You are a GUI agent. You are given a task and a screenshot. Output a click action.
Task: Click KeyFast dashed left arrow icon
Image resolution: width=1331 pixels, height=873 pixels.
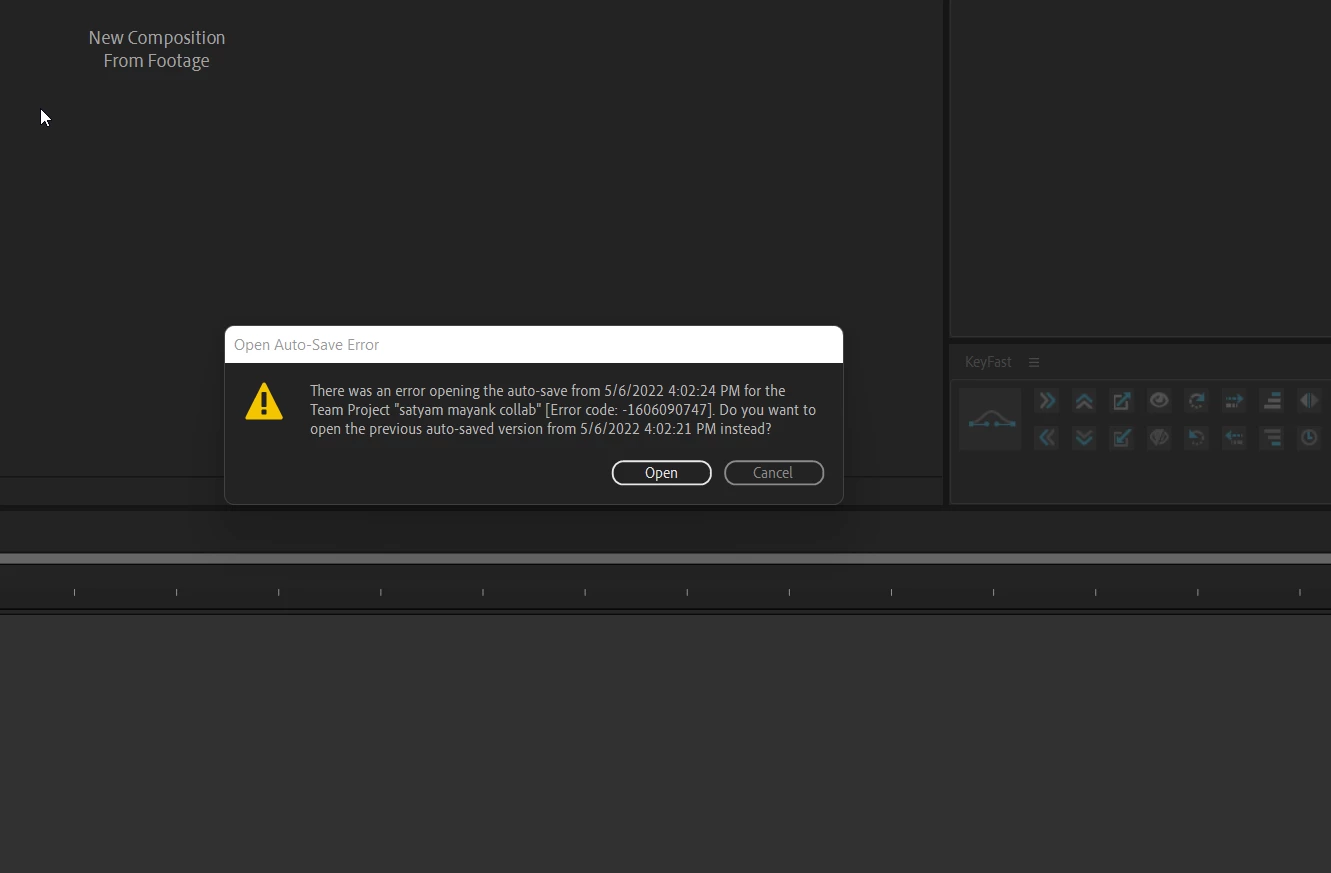[x=1234, y=438]
